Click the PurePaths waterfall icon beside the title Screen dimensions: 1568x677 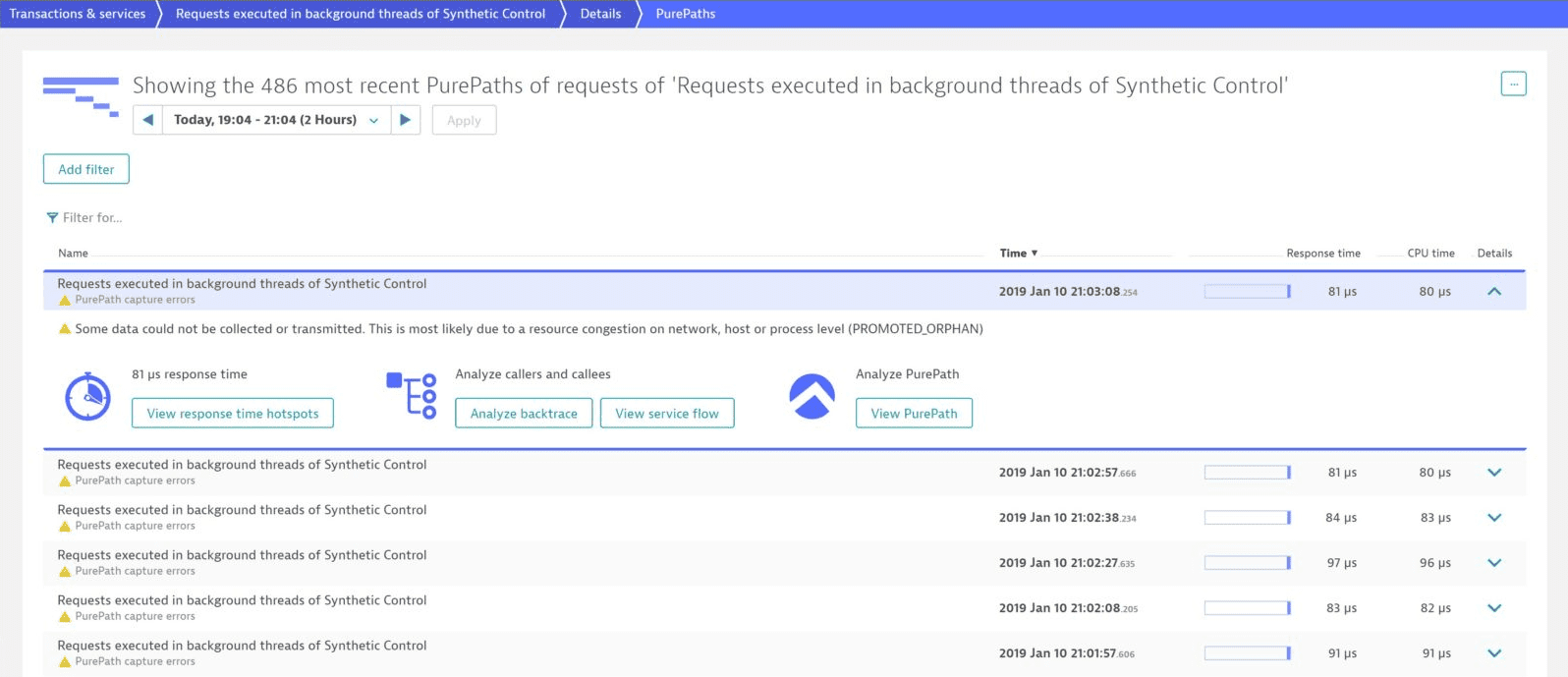81,96
